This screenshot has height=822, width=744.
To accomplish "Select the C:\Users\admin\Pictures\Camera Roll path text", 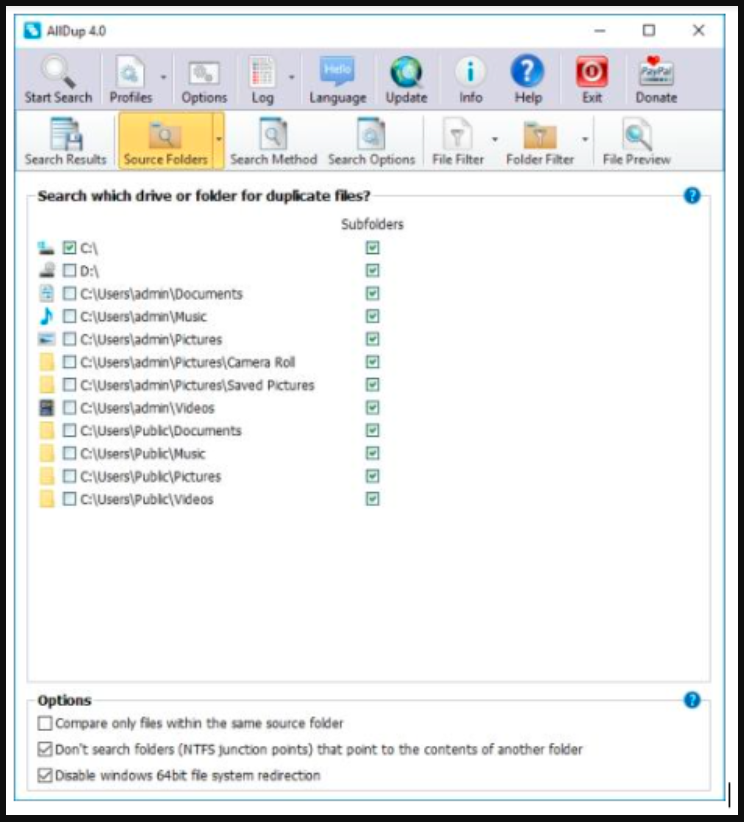I will [187, 362].
